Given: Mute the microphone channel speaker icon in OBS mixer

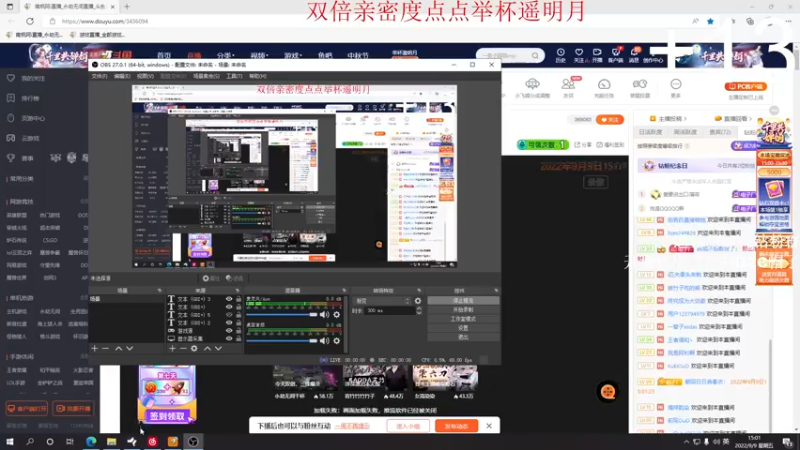Looking at the screenshot, I should click(324, 315).
